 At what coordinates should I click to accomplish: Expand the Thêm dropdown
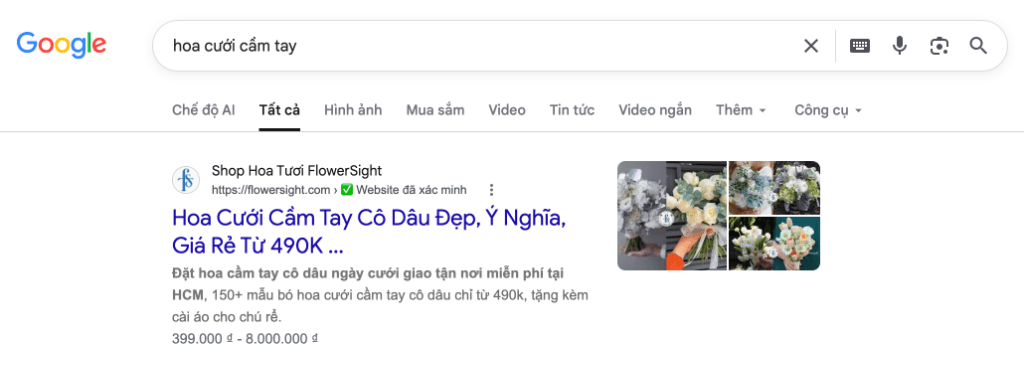pos(741,110)
